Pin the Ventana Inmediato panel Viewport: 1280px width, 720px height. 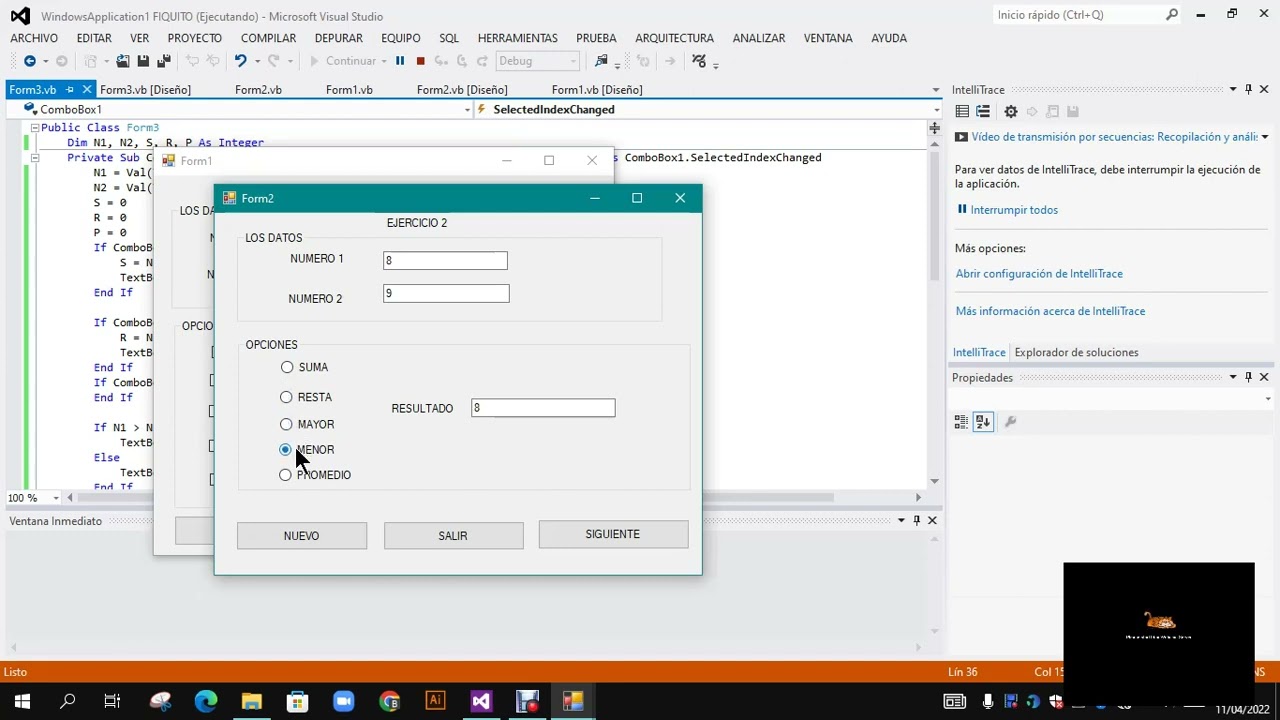(916, 520)
